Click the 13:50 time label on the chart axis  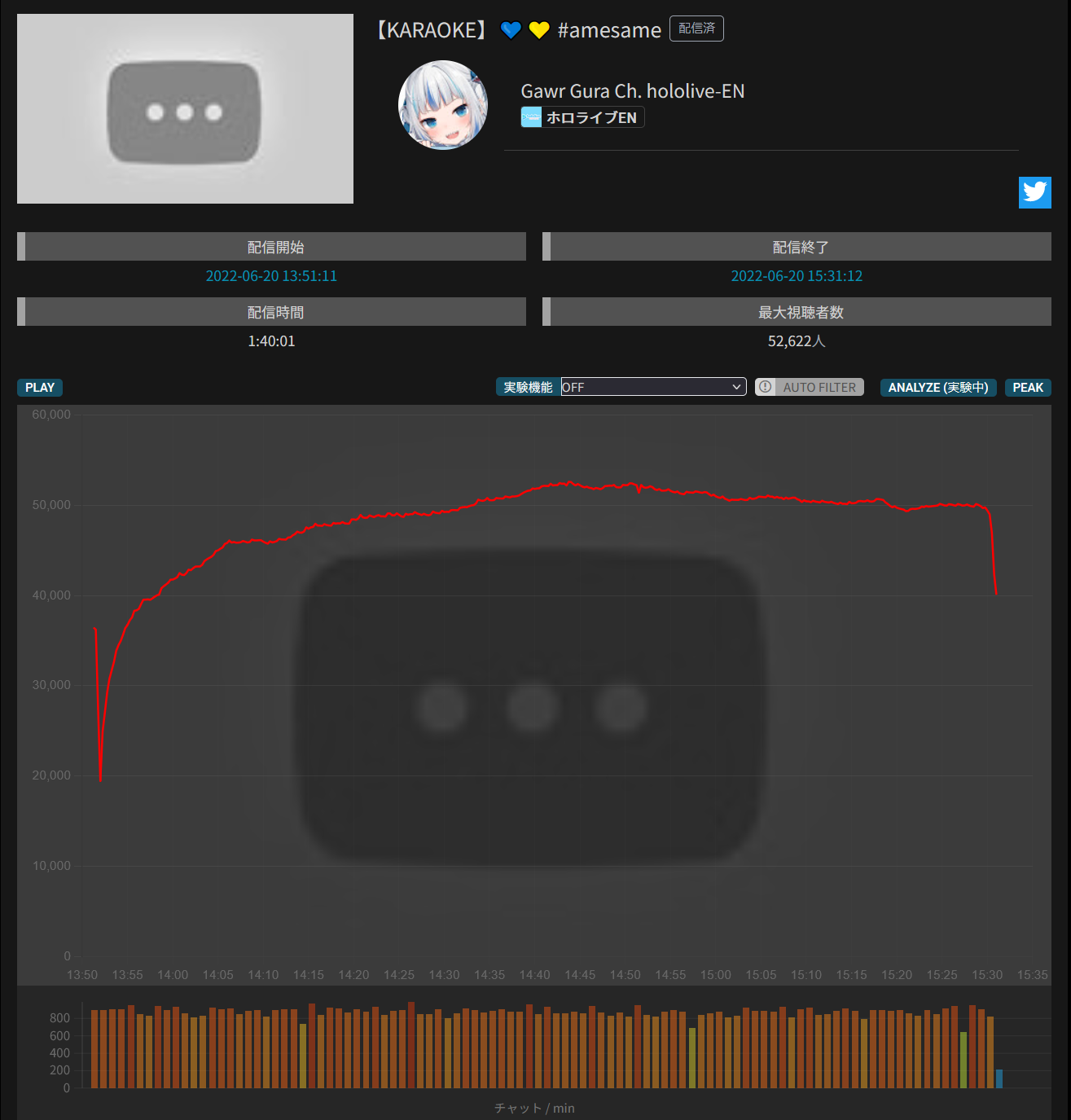point(82,975)
